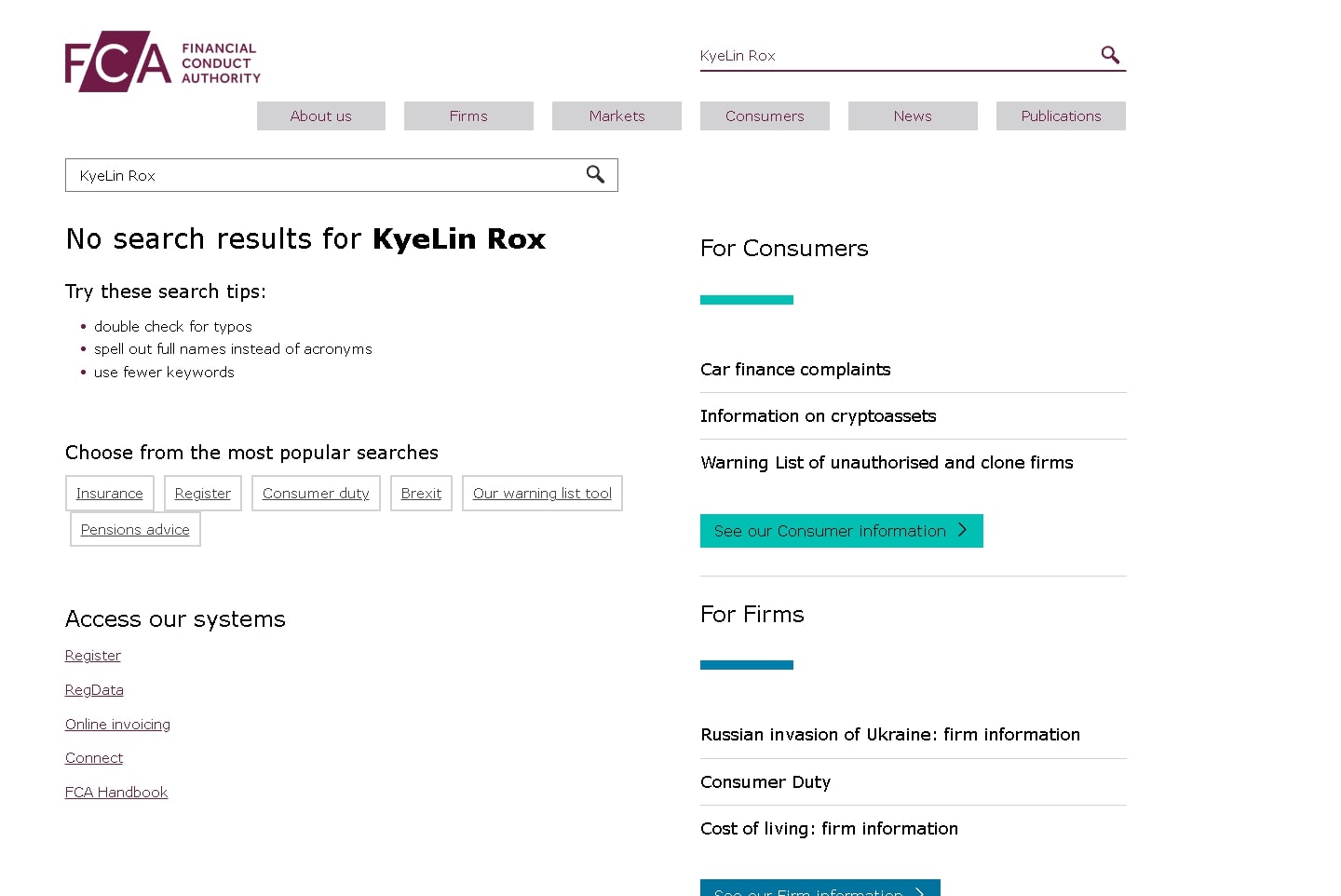Click the 'use fewer keywords' tip
1341x896 pixels.
point(164,373)
